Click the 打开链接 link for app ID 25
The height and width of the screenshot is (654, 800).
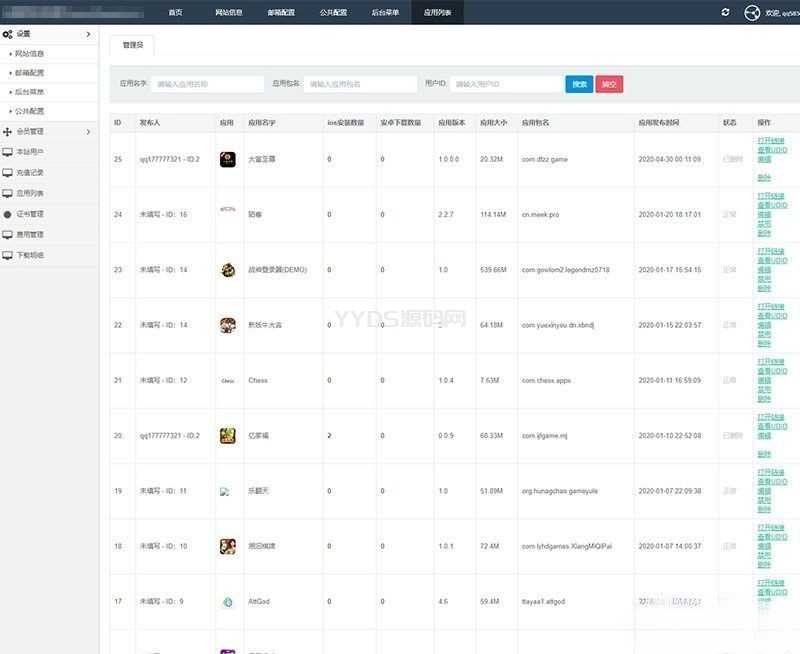point(770,141)
